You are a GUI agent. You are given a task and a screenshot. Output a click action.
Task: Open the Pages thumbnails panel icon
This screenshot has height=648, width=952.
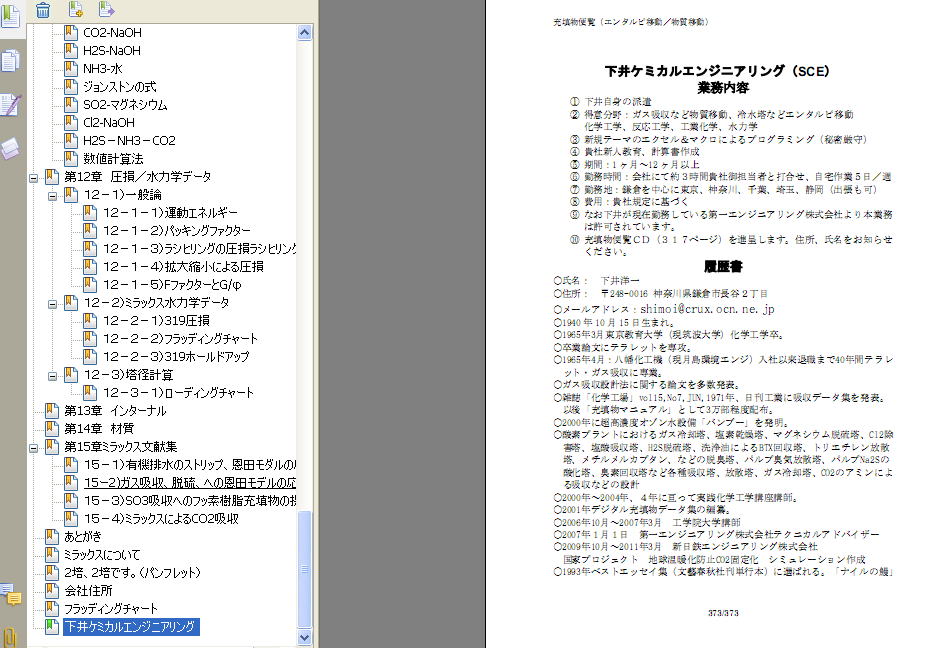point(10,60)
